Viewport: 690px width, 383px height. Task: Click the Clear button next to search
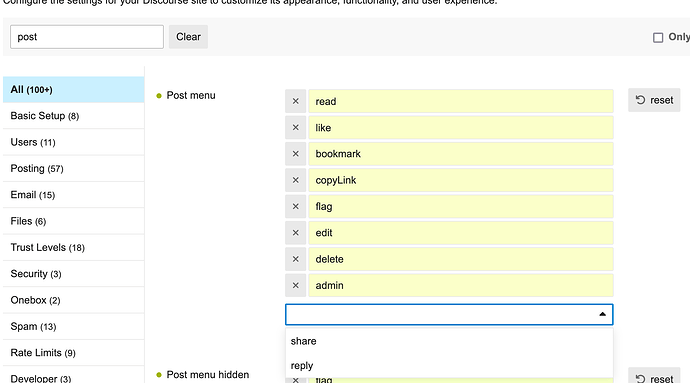pyautogui.click(x=188, y=37)
